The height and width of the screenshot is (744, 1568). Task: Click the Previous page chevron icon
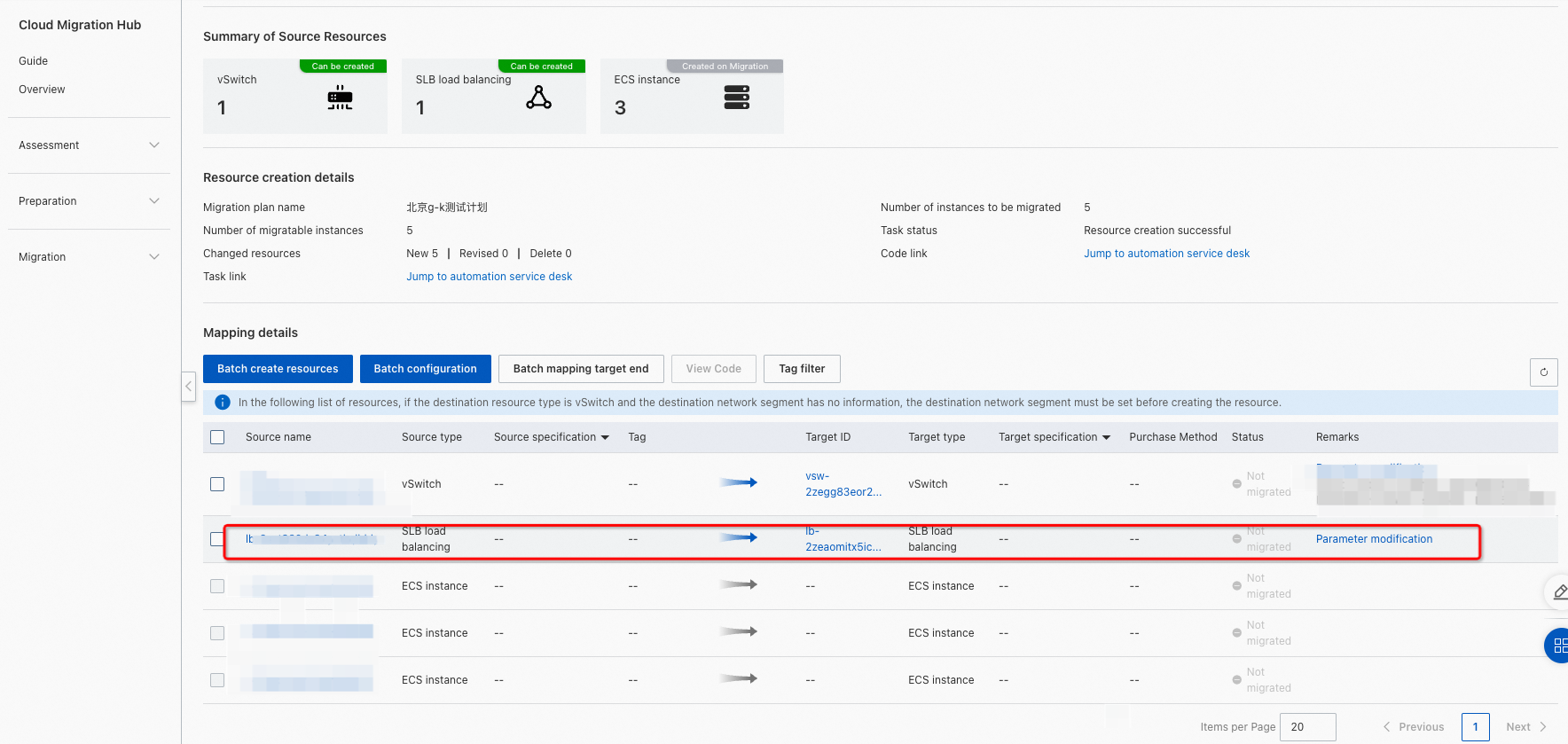tap(1387, 727)
